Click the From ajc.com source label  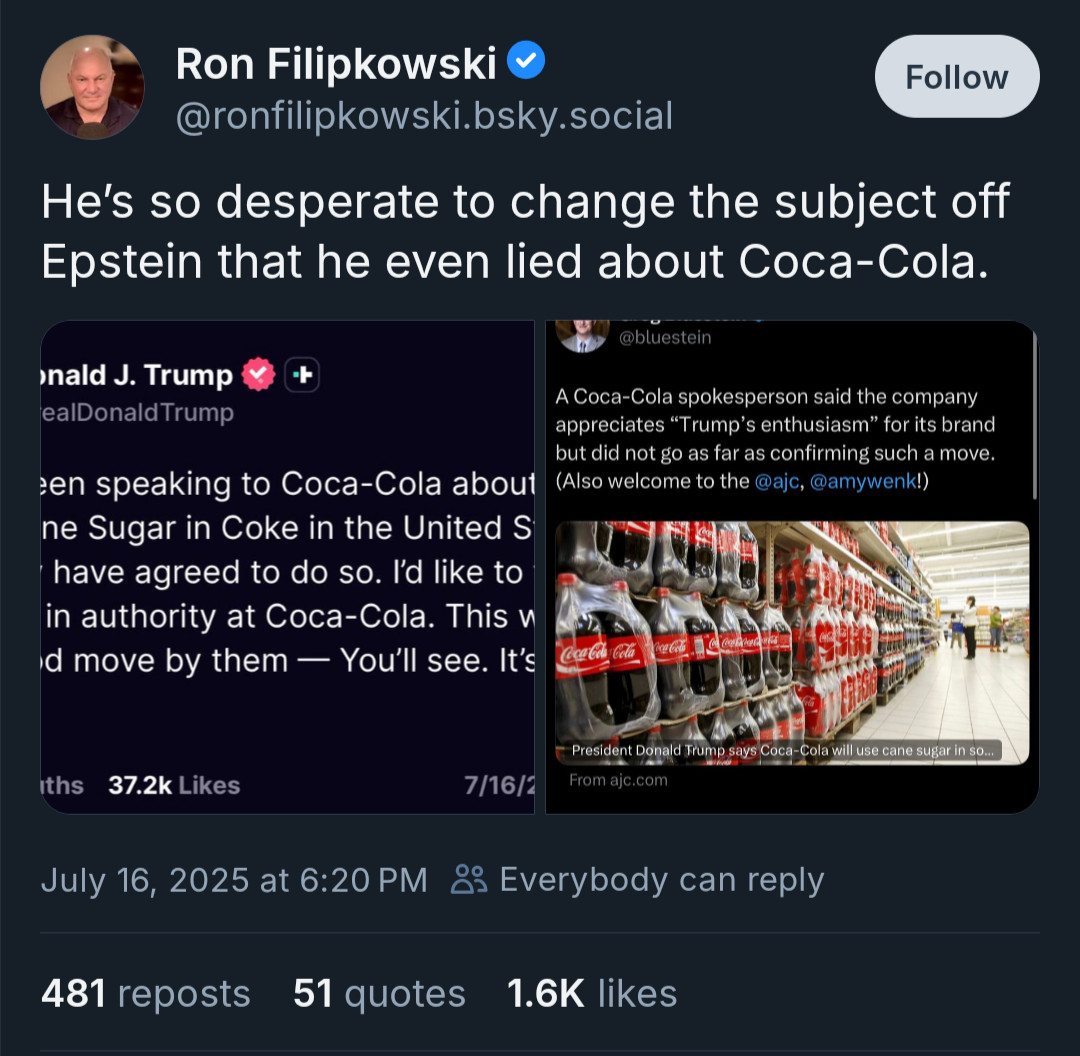618,780
